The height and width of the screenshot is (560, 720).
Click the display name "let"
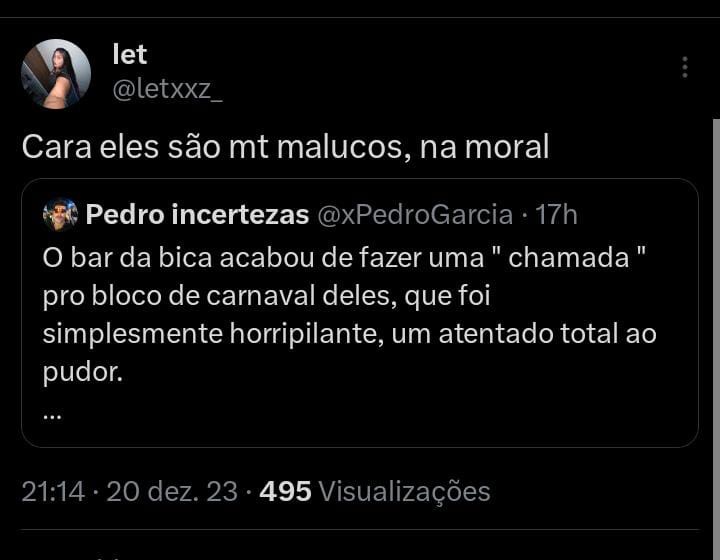[x=130, y=54]
